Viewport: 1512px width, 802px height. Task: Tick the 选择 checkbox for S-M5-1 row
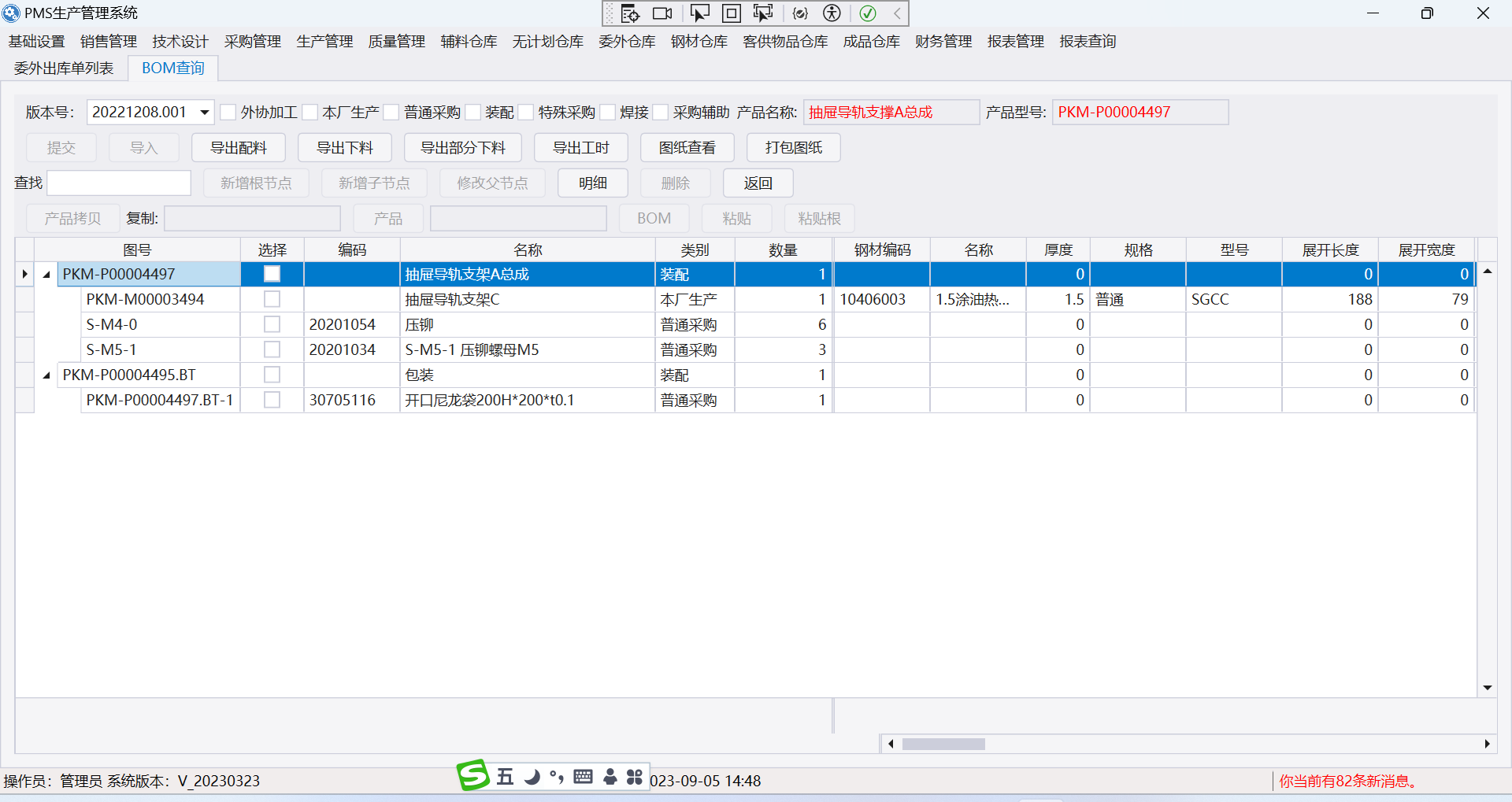click(272, 349)
